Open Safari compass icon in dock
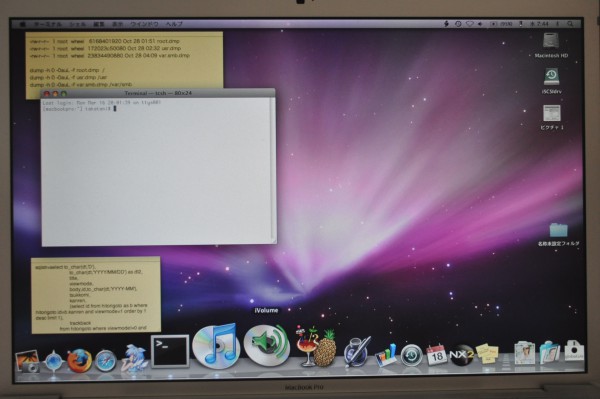Screen dimensions: 600x399 [106, 360]
